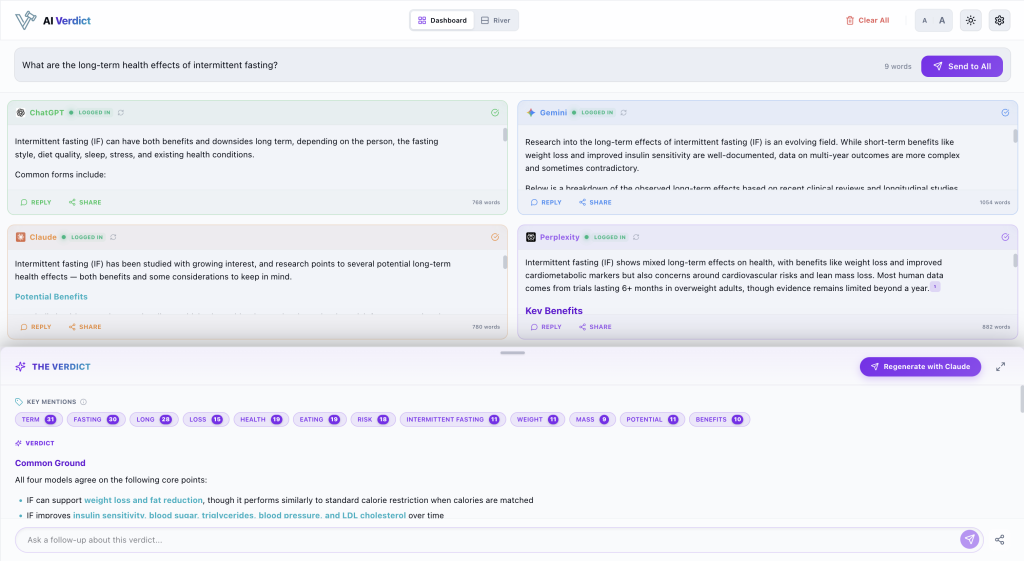Select the EATING keyword chip
The width and height of the screenshot is (1024, 561).
tap(319, 419)
